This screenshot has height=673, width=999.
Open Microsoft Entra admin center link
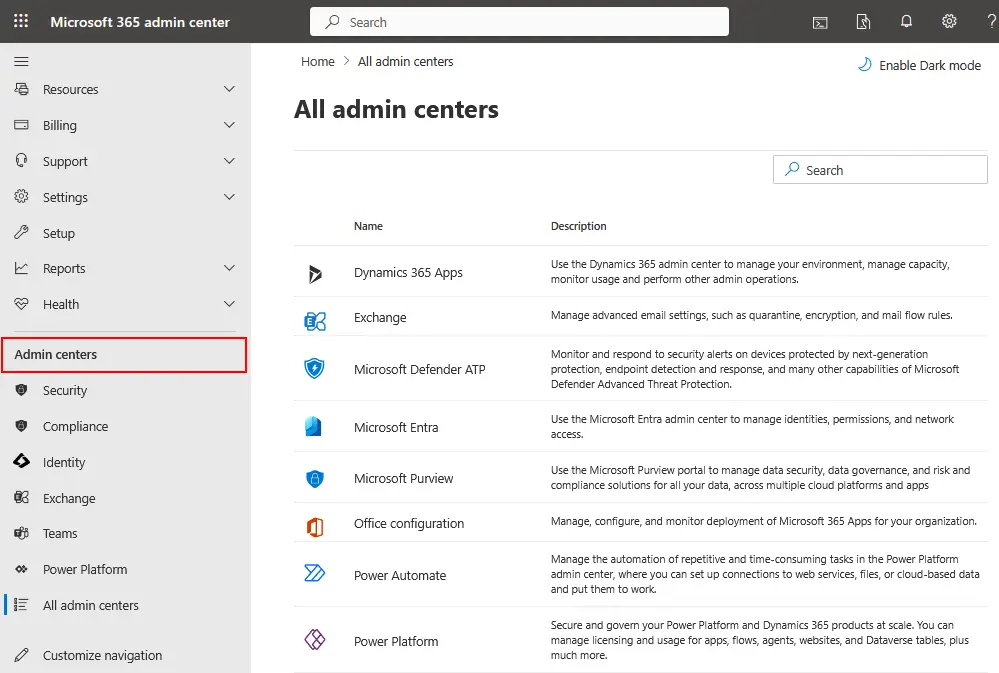tap(396, 427)
